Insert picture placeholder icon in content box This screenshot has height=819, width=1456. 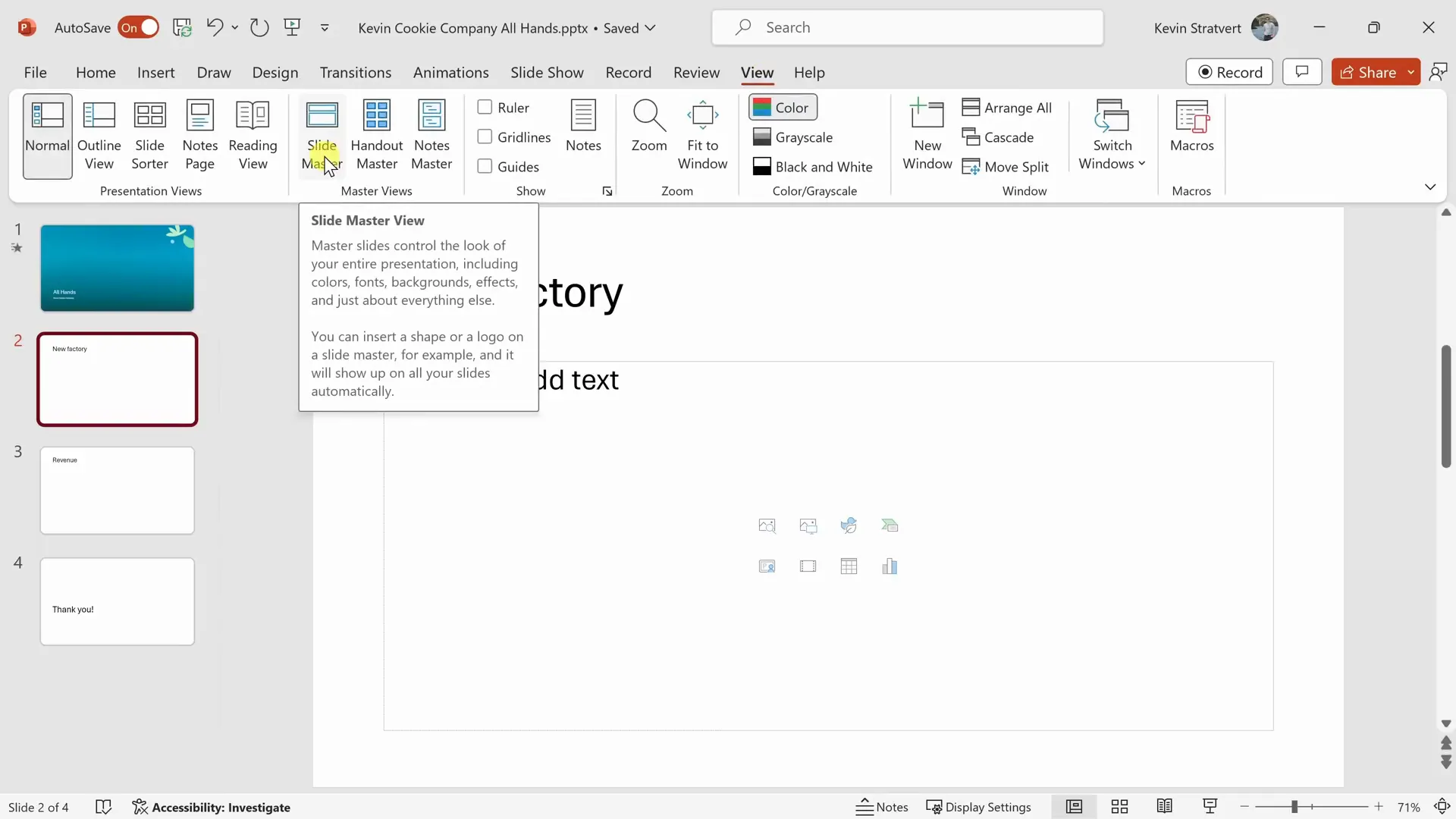pyautogui.click(x=808, y=526)
